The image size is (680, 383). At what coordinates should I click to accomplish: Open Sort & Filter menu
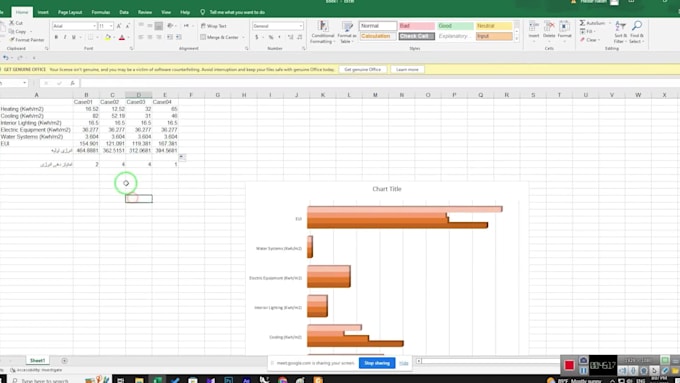(621, 32)
